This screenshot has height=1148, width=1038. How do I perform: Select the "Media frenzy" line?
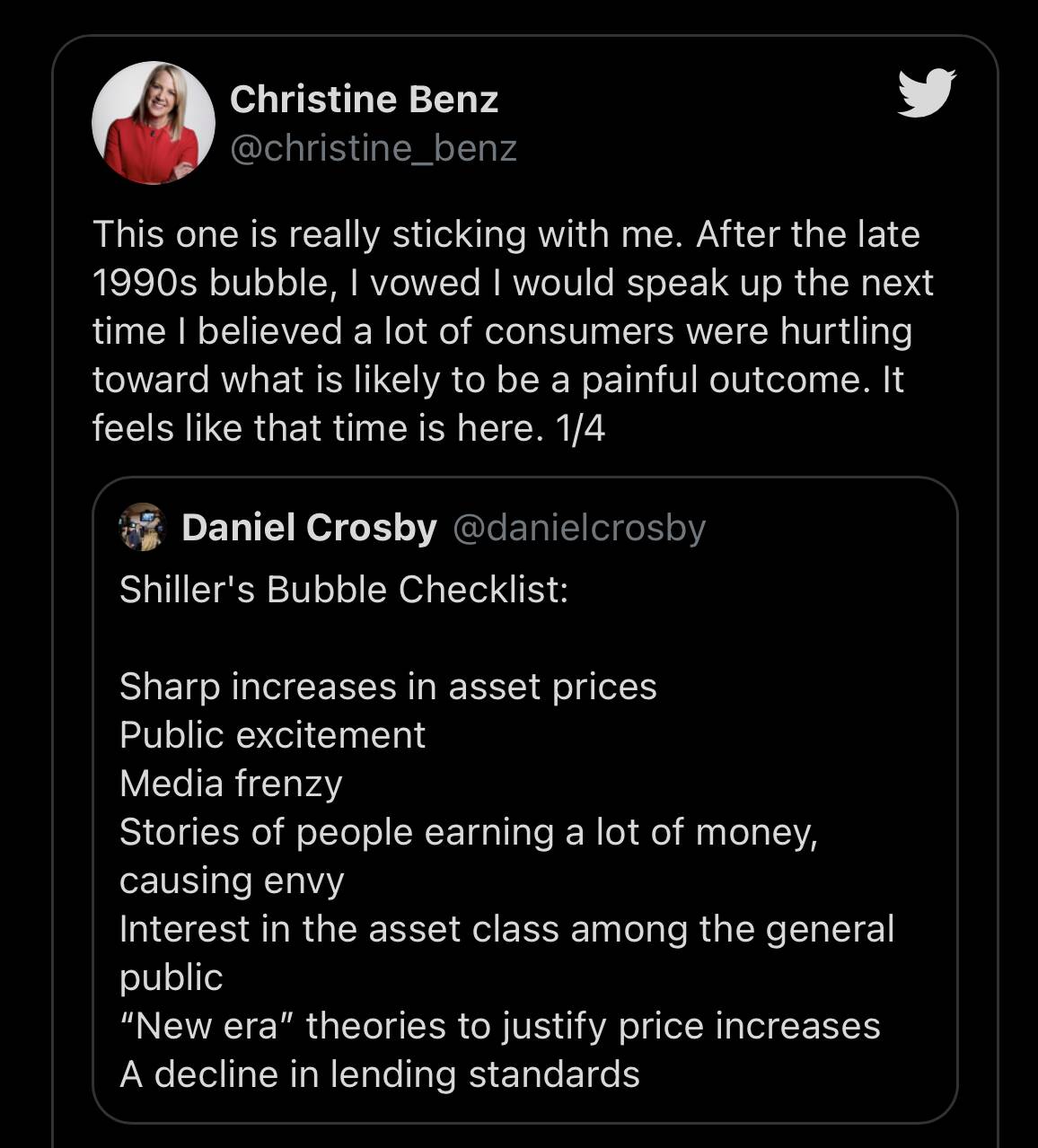(231, 784)
